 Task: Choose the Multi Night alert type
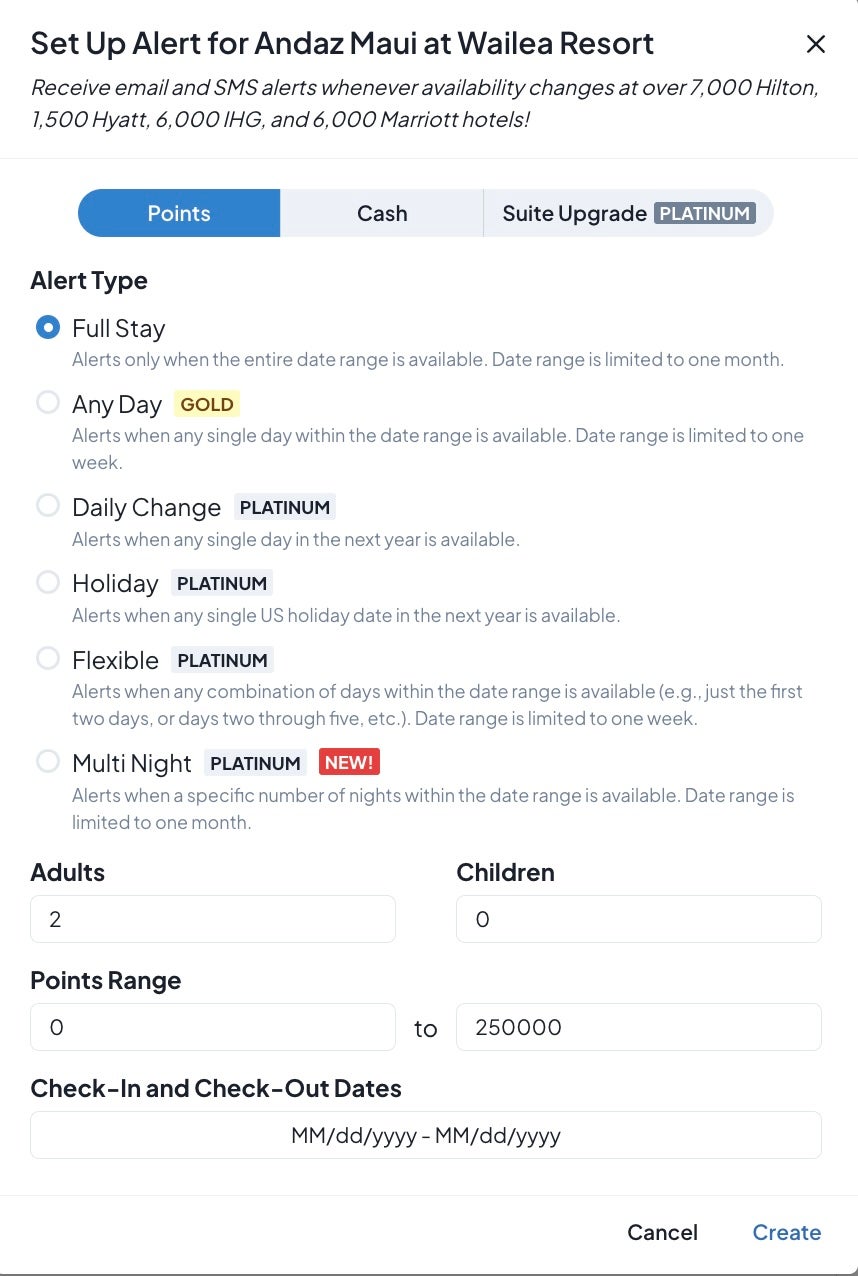pos(48,762)
